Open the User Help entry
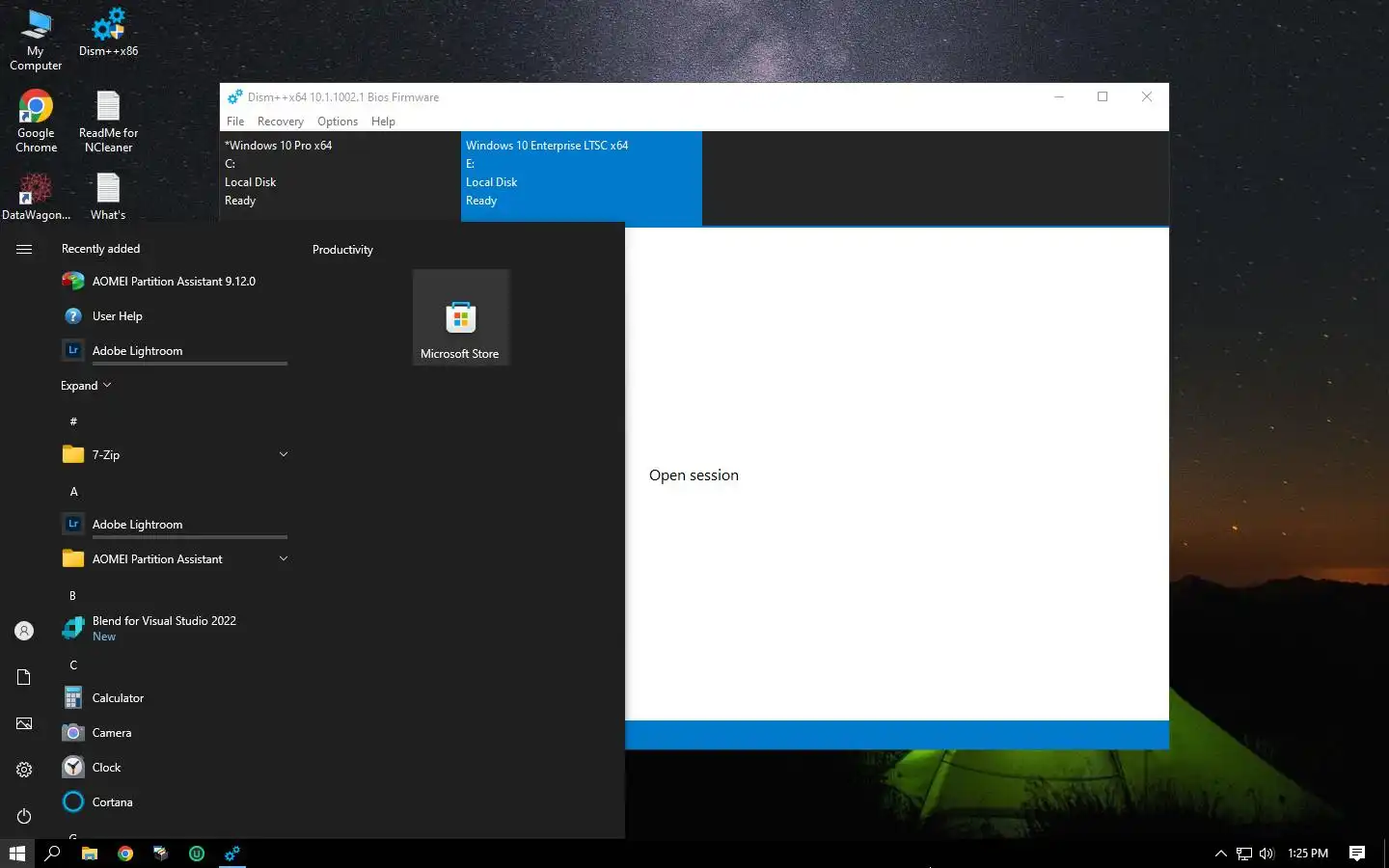The width and height of the screenshot is (1389, 868). 174,316
